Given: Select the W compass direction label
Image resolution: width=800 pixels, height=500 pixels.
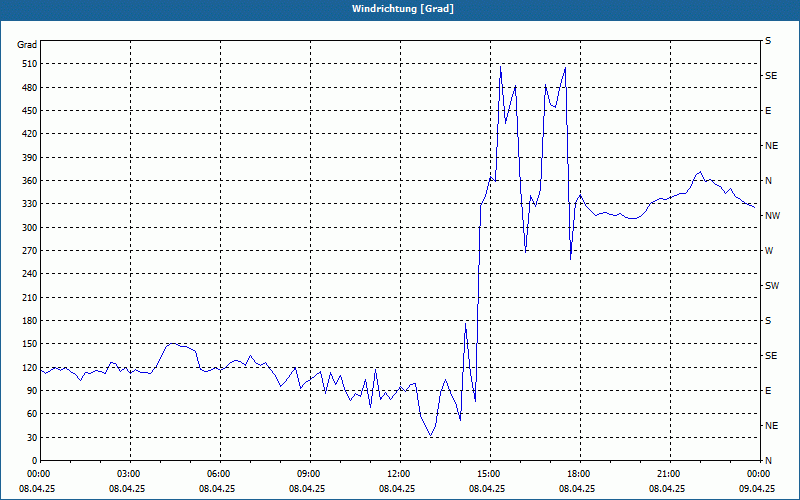Looking at the screenshot, I should click(769, 251).
